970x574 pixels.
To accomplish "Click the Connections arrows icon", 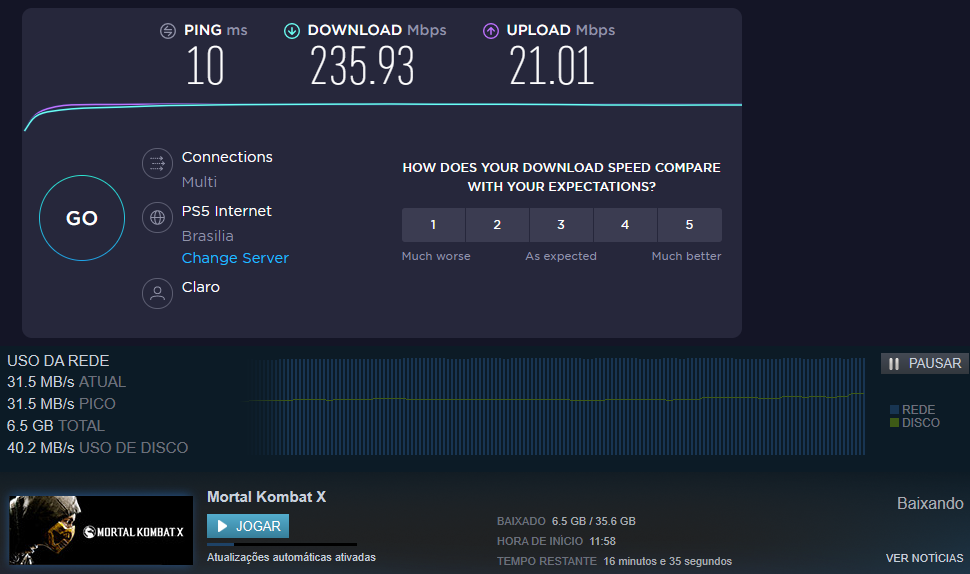I will [157, 163].
